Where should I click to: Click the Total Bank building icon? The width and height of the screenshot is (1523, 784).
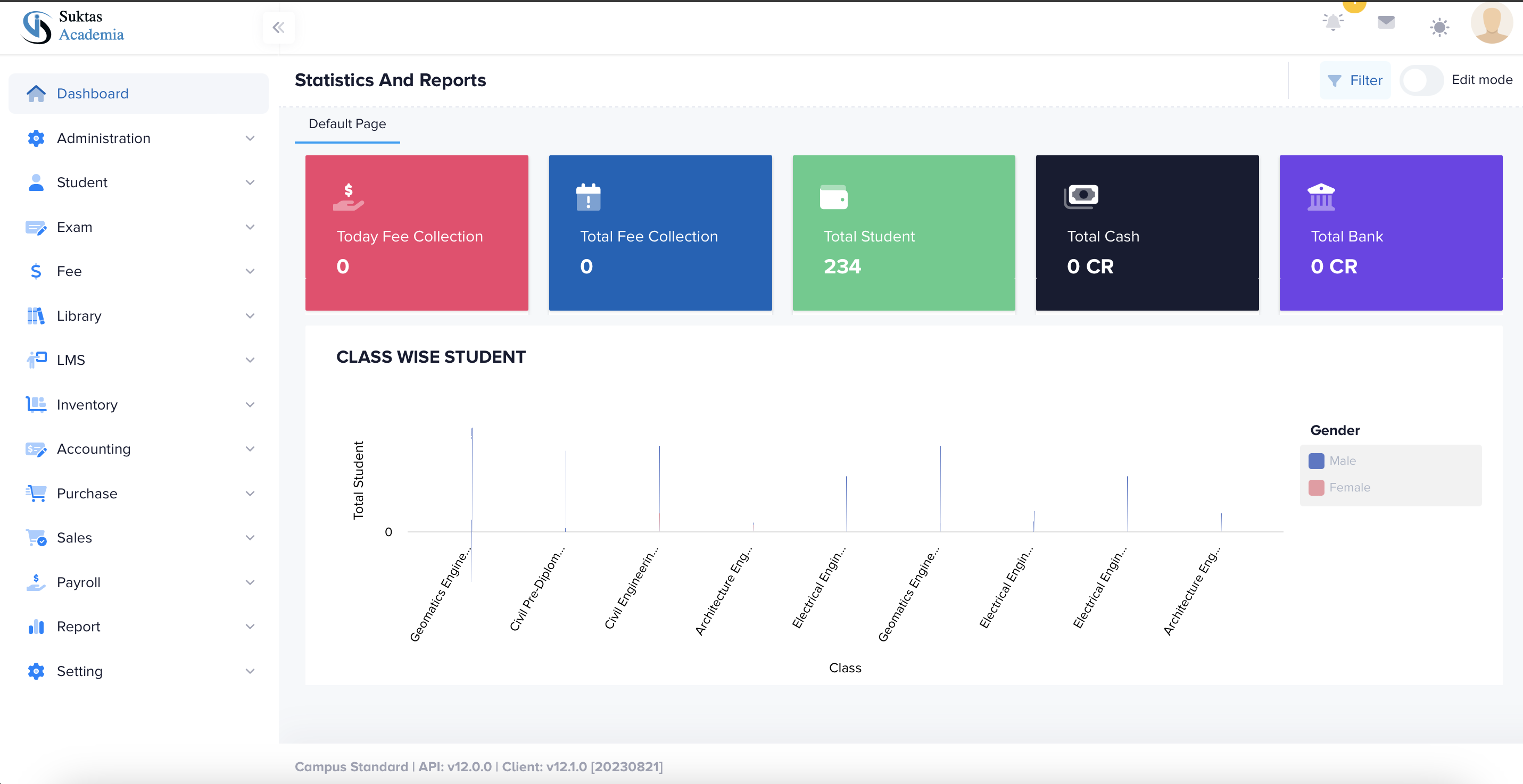coord(1321,197)
